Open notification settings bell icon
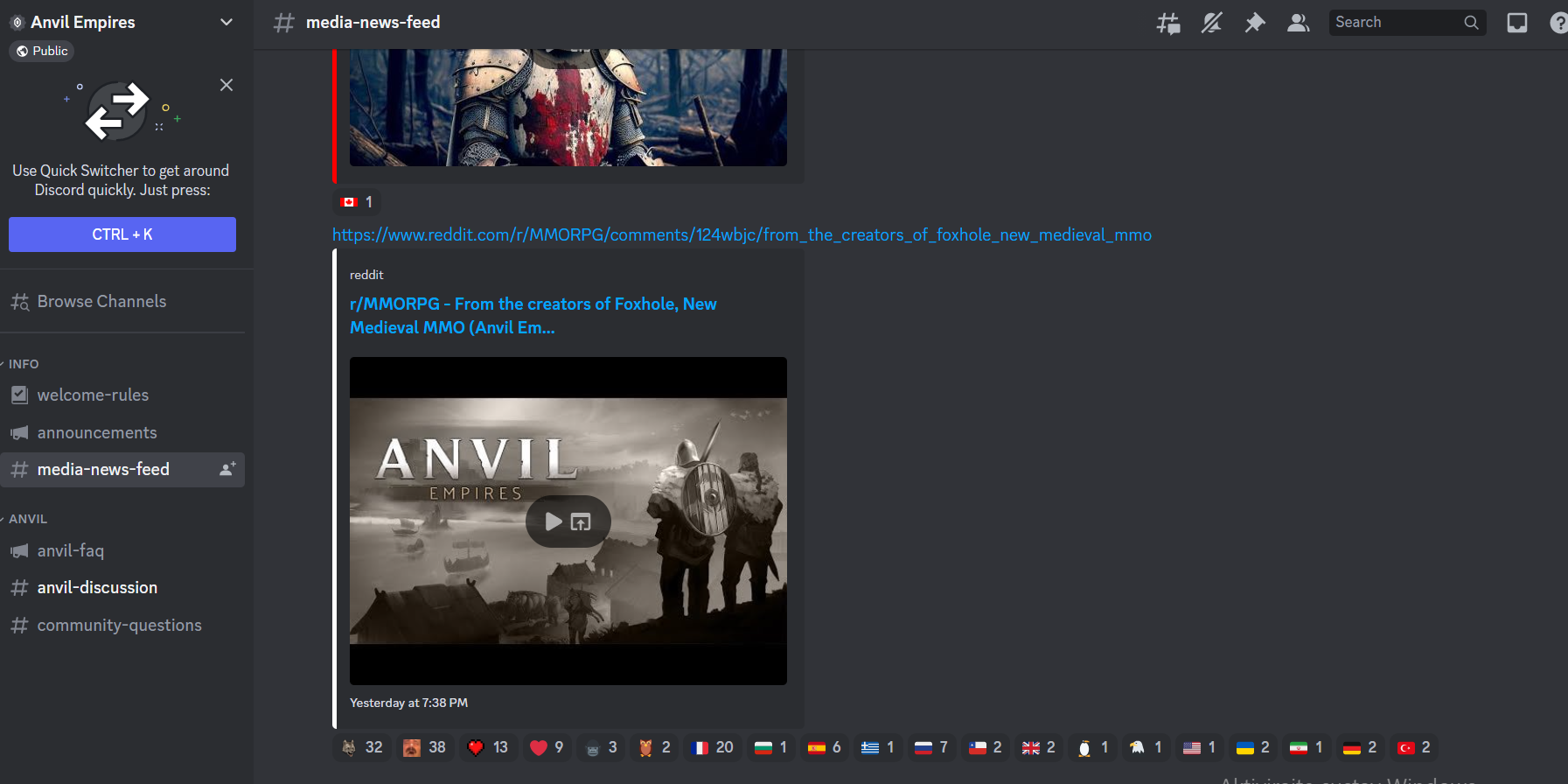Viewport: 1568px width, 784px height. click(1211, 23)
